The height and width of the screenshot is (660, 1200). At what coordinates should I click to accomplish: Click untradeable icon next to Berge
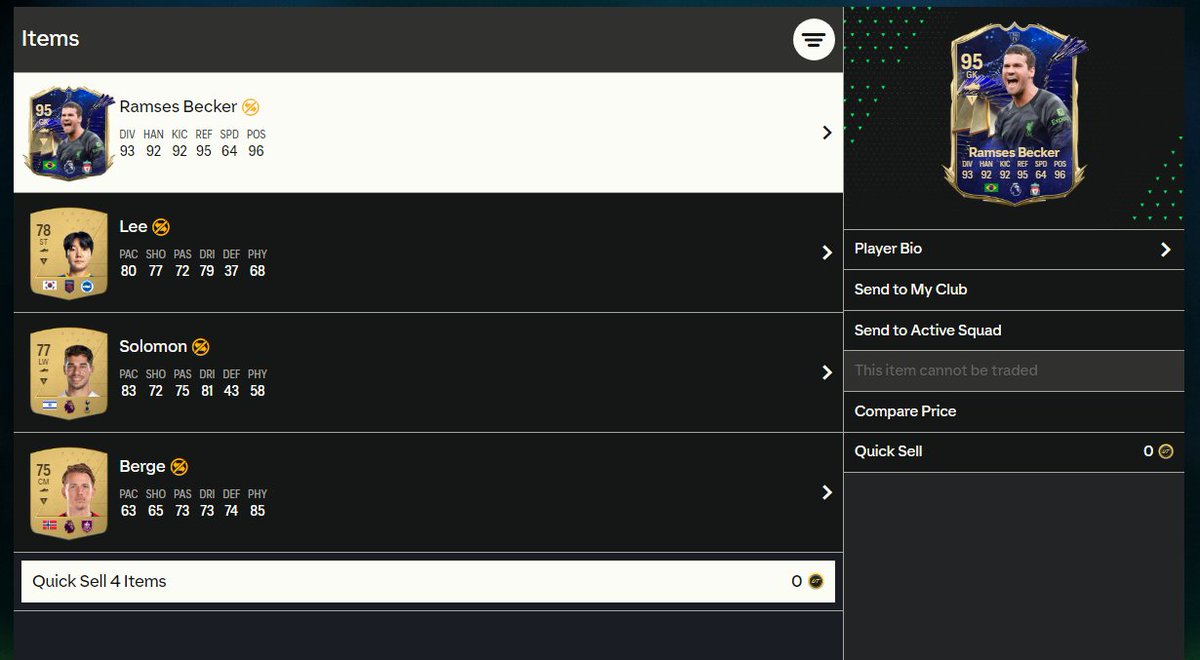[x=179, y=467]
